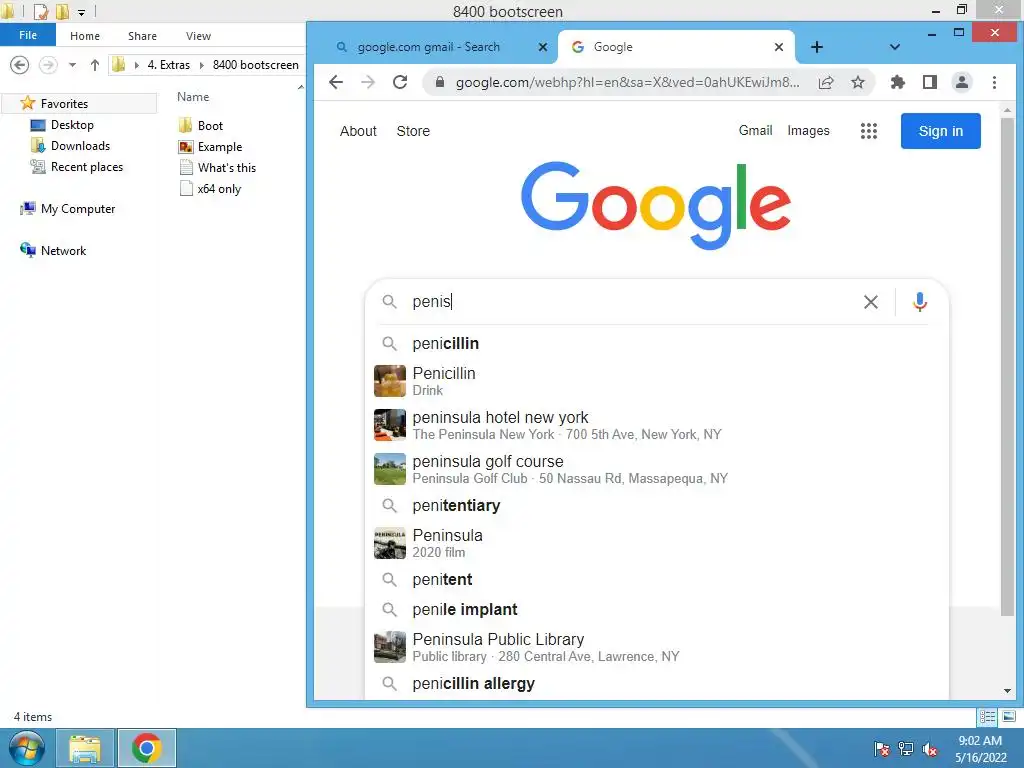The width and height of the screenshot is (1024, 768).
Task: Expand the breadcrumb arrow before '4. Extras'
Action: (x=136, y=65)
